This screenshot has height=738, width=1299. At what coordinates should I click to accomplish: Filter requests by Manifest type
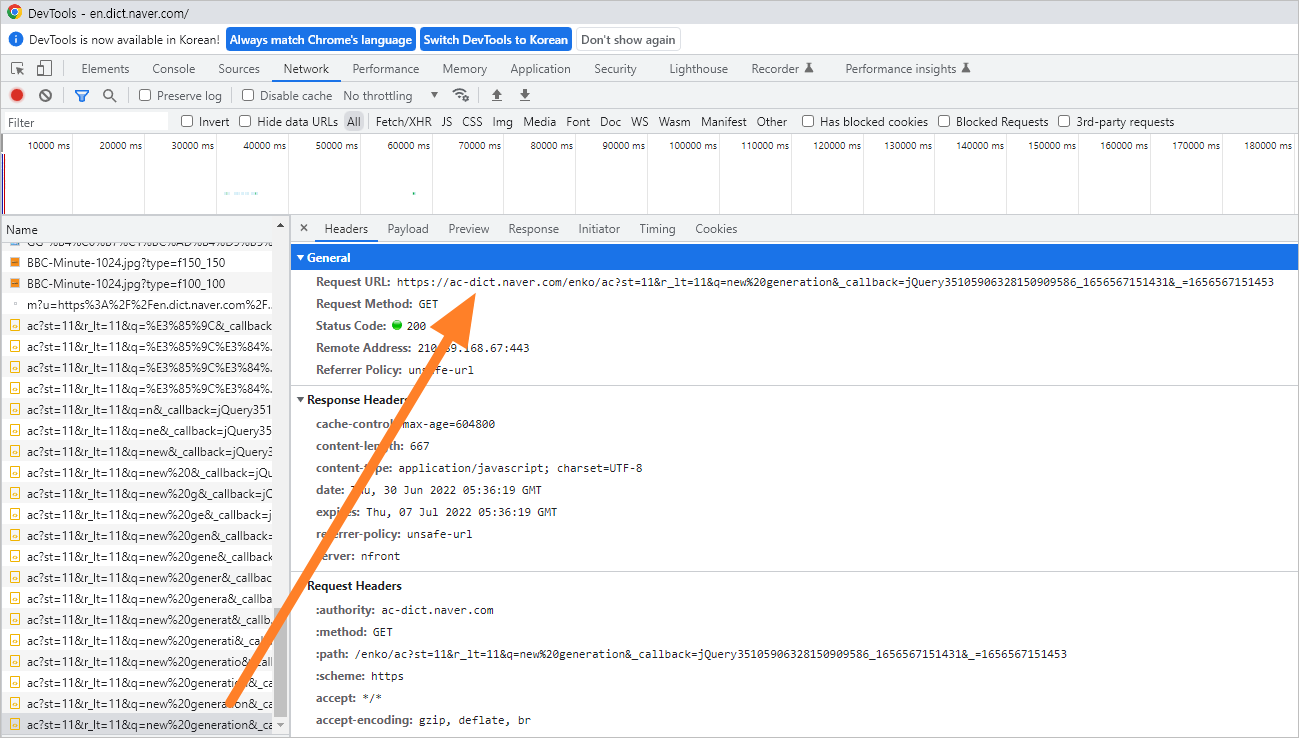724,121
